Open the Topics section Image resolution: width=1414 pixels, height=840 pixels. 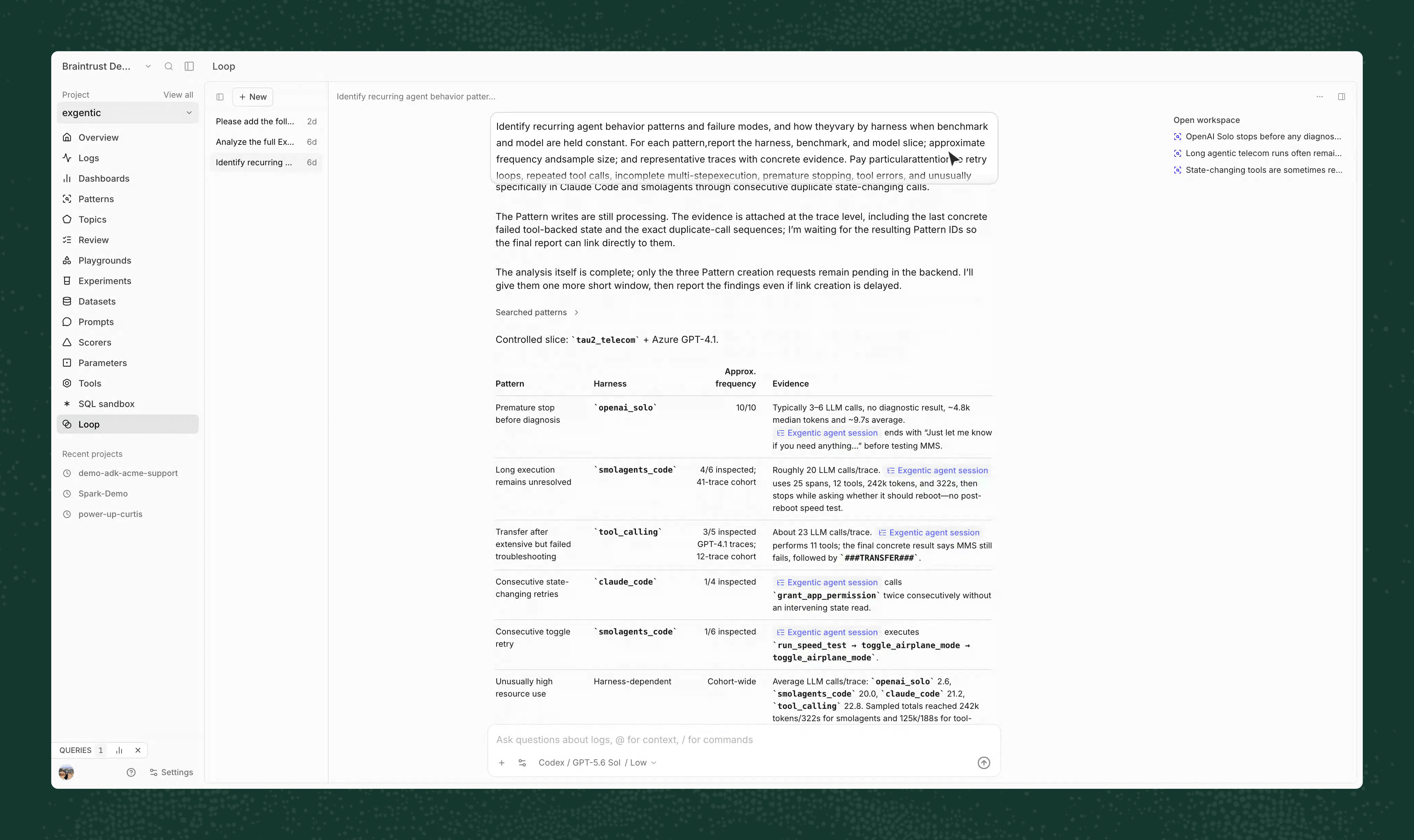click(127, 219)
